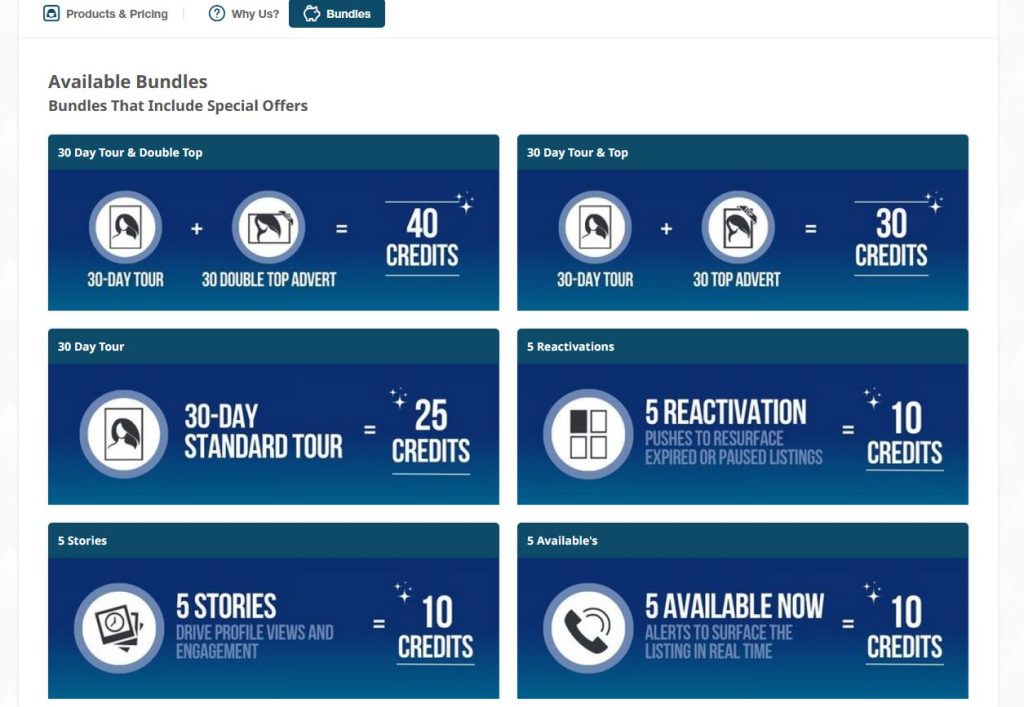Click the 5 Available's bundle header
Viewport: 1024px width, 707px height.
click(562, 541)
